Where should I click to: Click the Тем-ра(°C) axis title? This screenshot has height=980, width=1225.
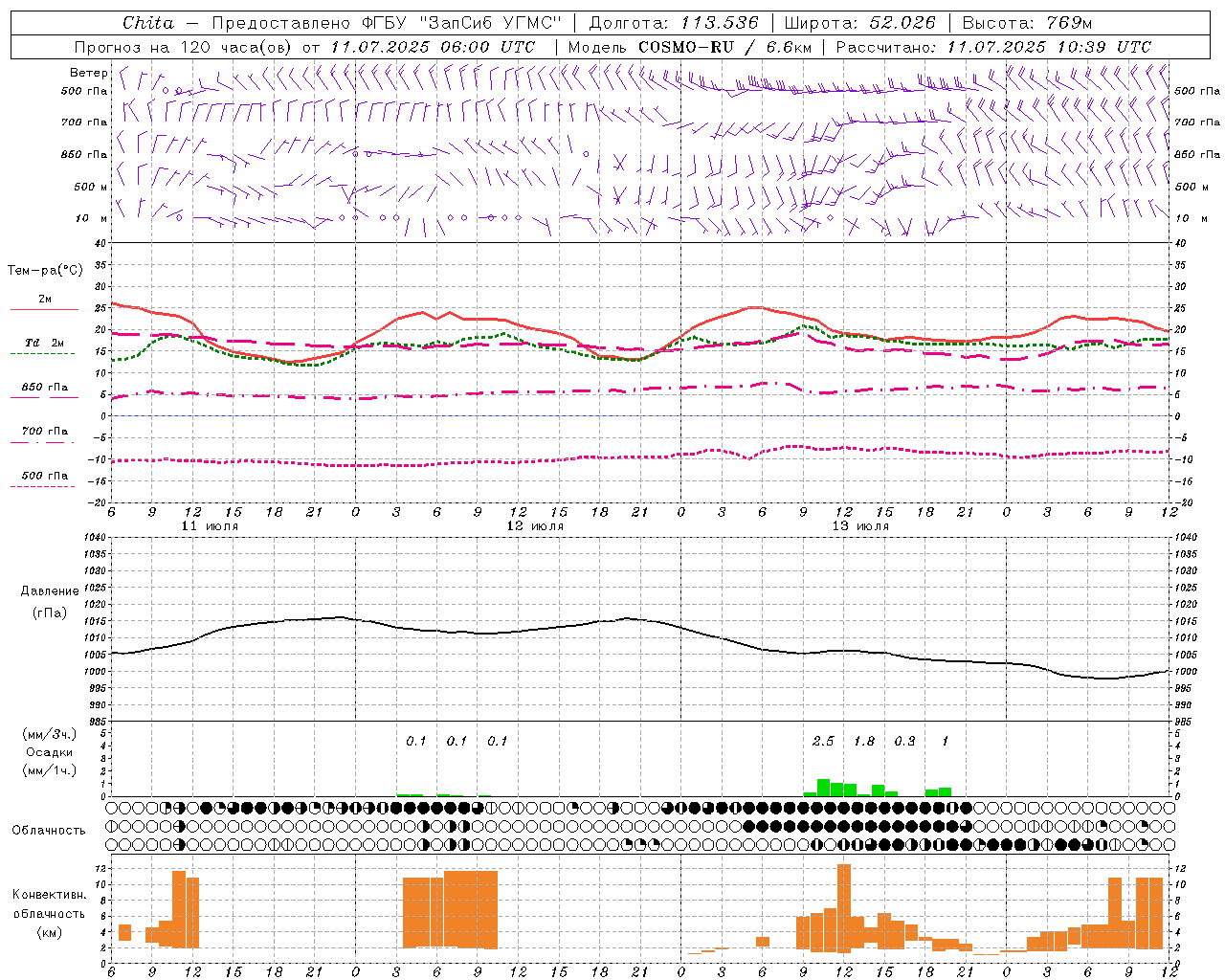(45, 271)
